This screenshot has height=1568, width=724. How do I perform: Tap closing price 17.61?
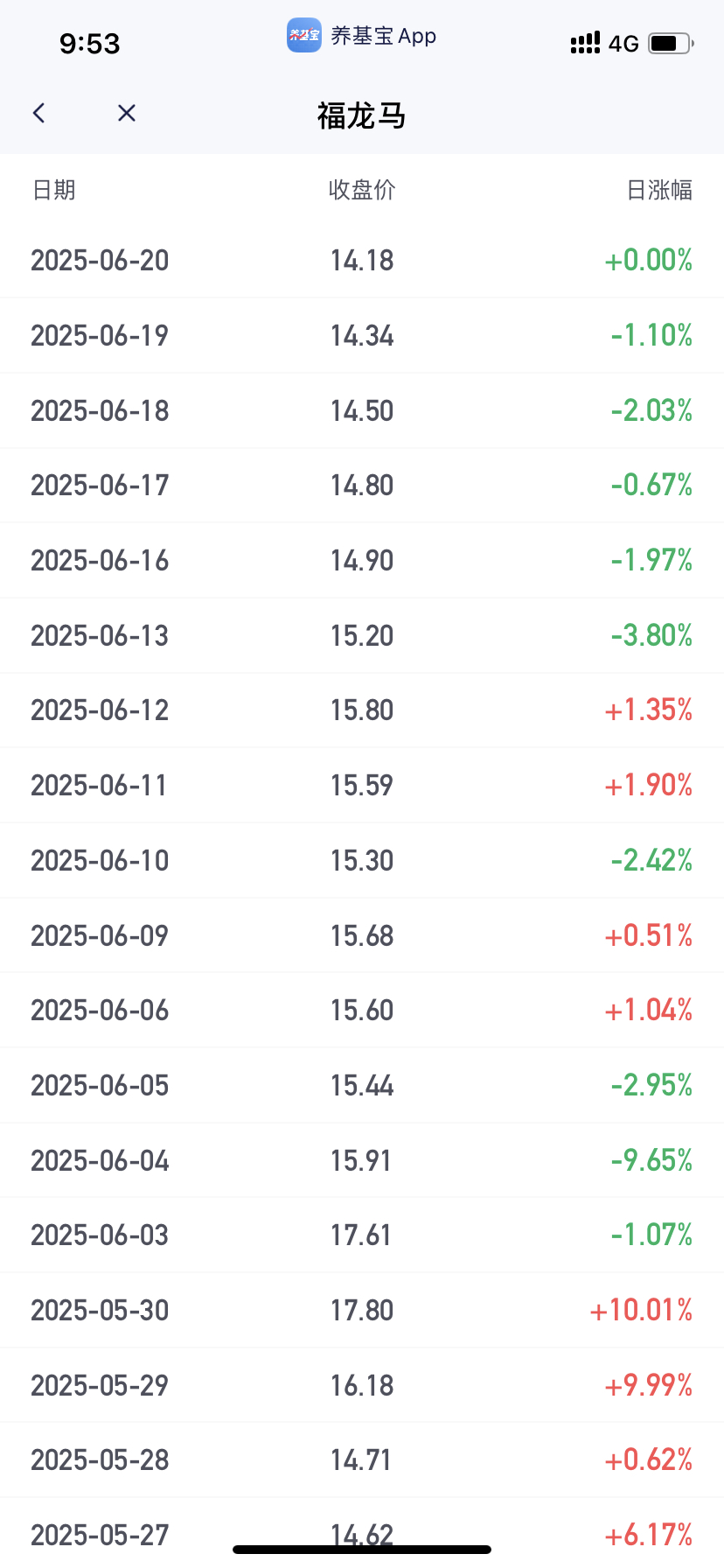pyautogui.click(x=362, y=1235)
